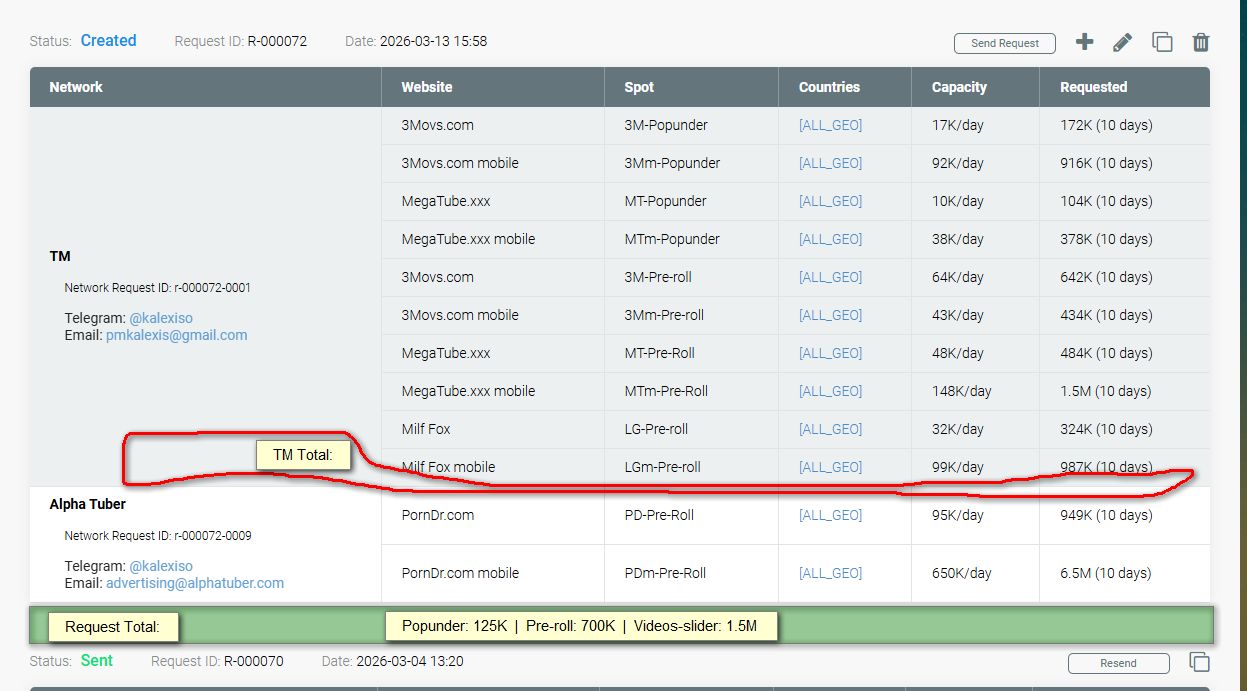Click [ALL_GEO] link in PD-Pre-Roll row
The image size is (1247, 691).
click(x=830, y=515)
